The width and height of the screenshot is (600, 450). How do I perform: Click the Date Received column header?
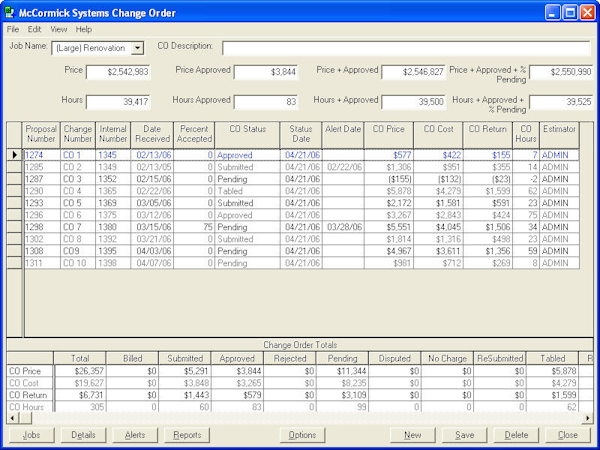(152, 134)
